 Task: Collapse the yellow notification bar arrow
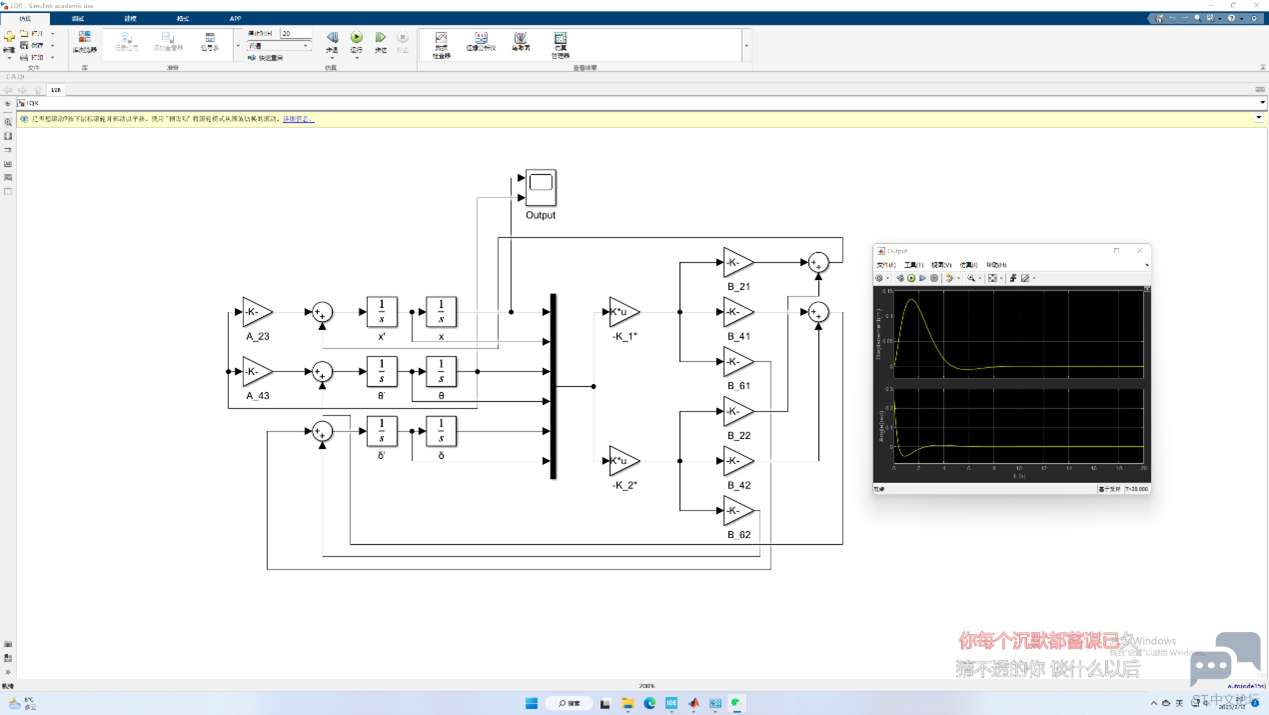pyautogui.click(x=1259, y=118)
